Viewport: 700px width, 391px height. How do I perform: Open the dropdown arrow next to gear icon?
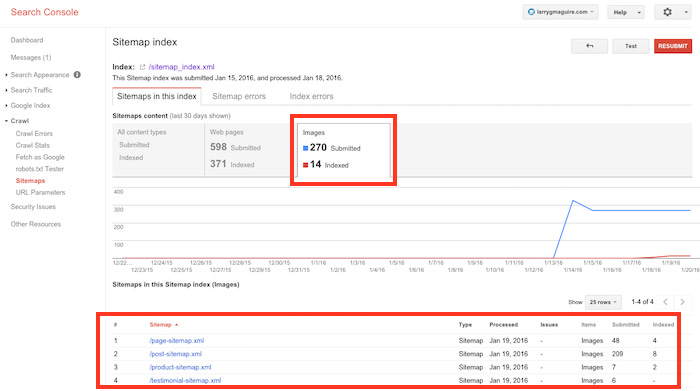[686, 12]
